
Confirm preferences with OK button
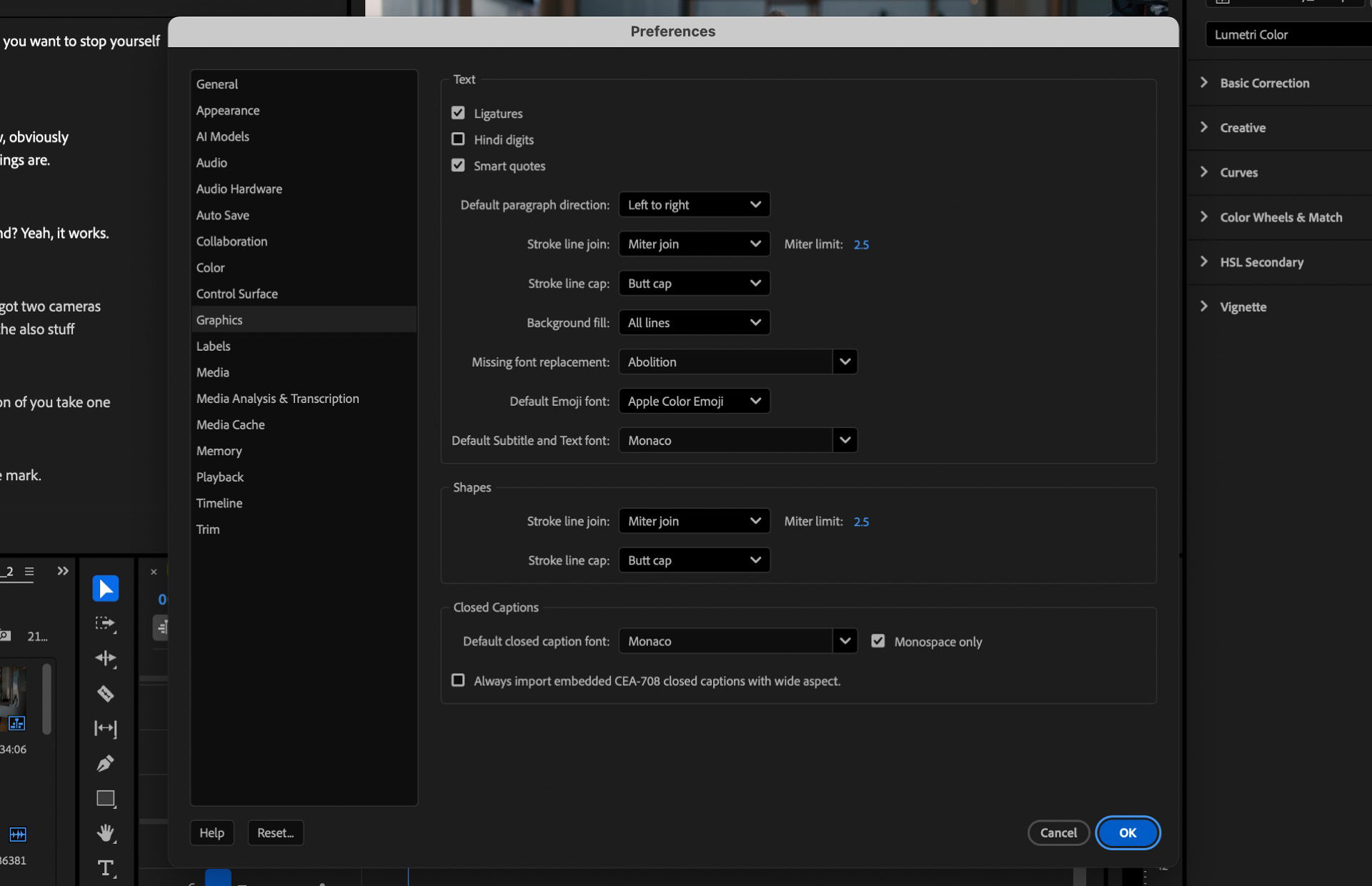click(x=1128, y=833)
